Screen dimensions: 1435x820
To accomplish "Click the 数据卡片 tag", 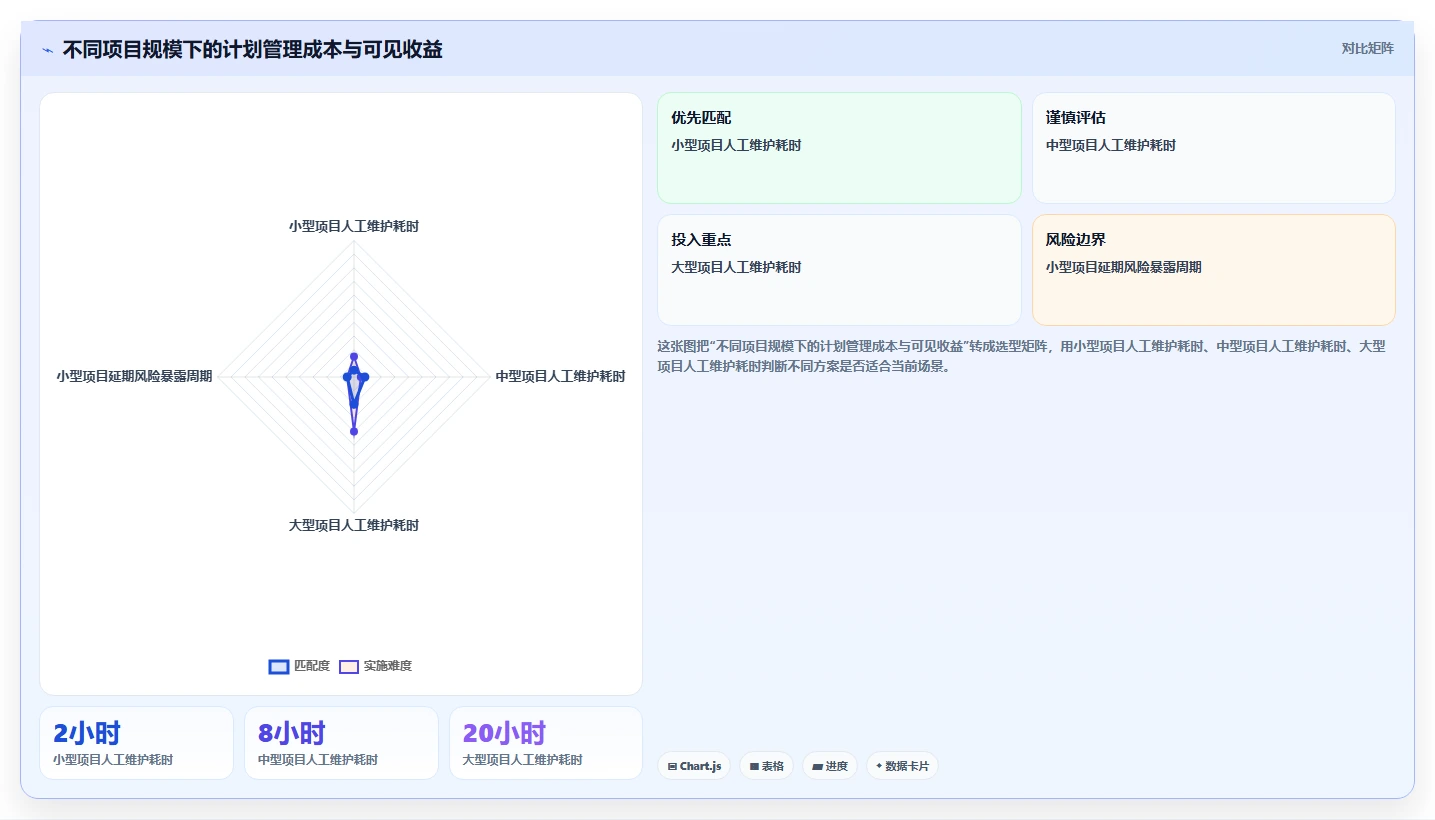I will (x=902, y=766).
